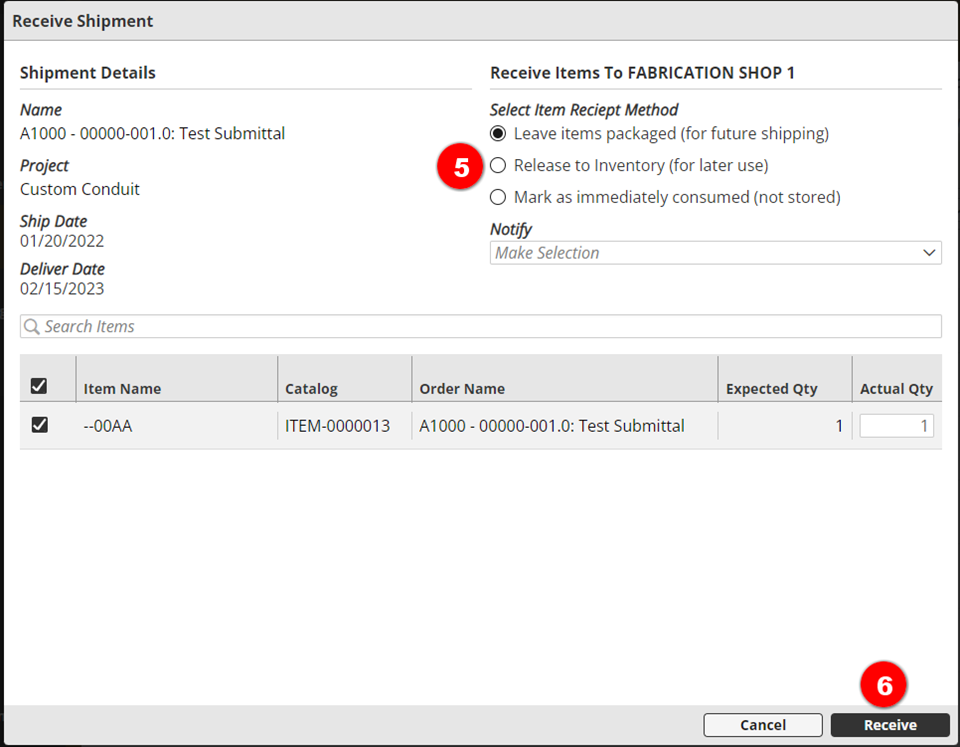The width and height of the screenshot is (960, 747).
Task: Click the Catalog column header
Action: click(x=311, y=389)
